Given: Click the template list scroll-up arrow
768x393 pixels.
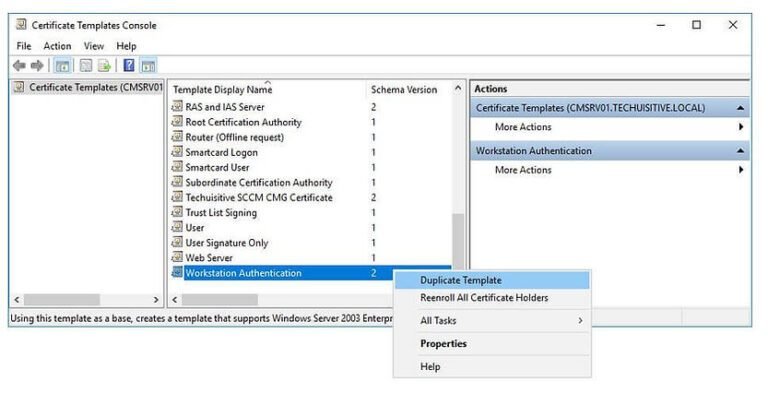Looking at the screenshot, I should [x=457, y=88].
